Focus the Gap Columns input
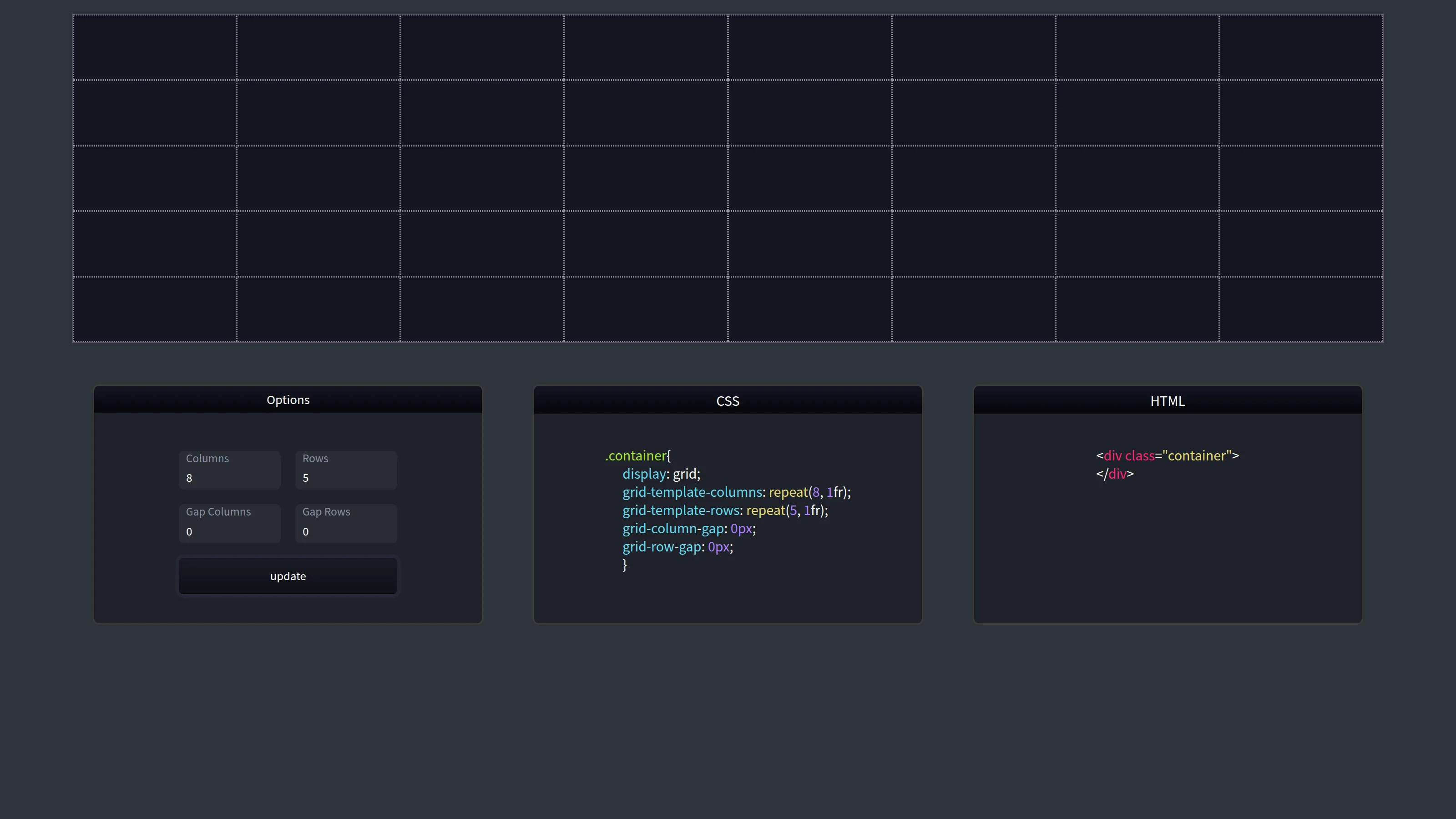Viewport: 1456px width, 819px height. click(229, 523)
